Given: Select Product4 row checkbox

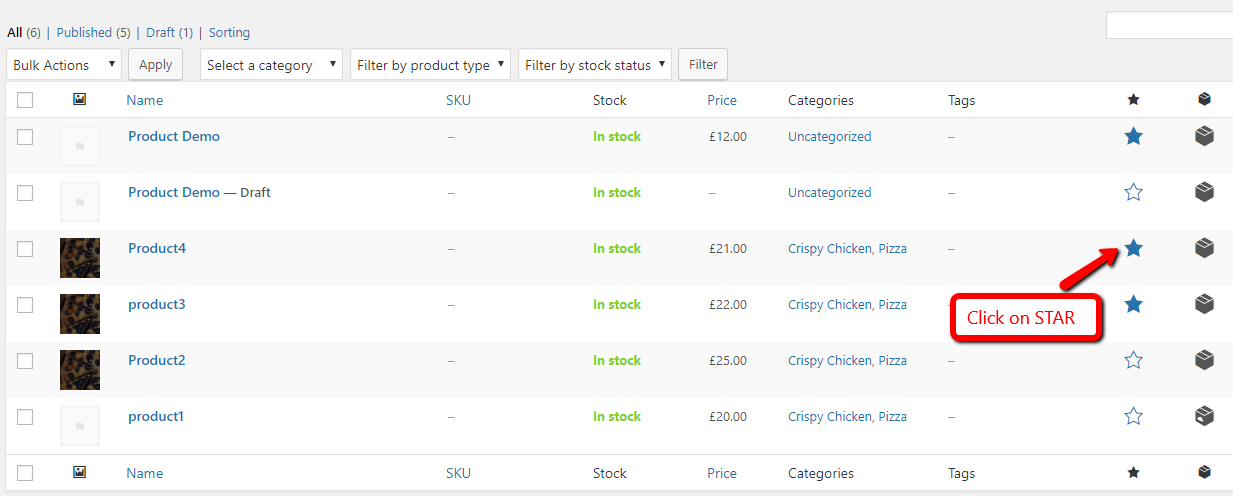Looking at the screenshot, I should tap(25, 249).
